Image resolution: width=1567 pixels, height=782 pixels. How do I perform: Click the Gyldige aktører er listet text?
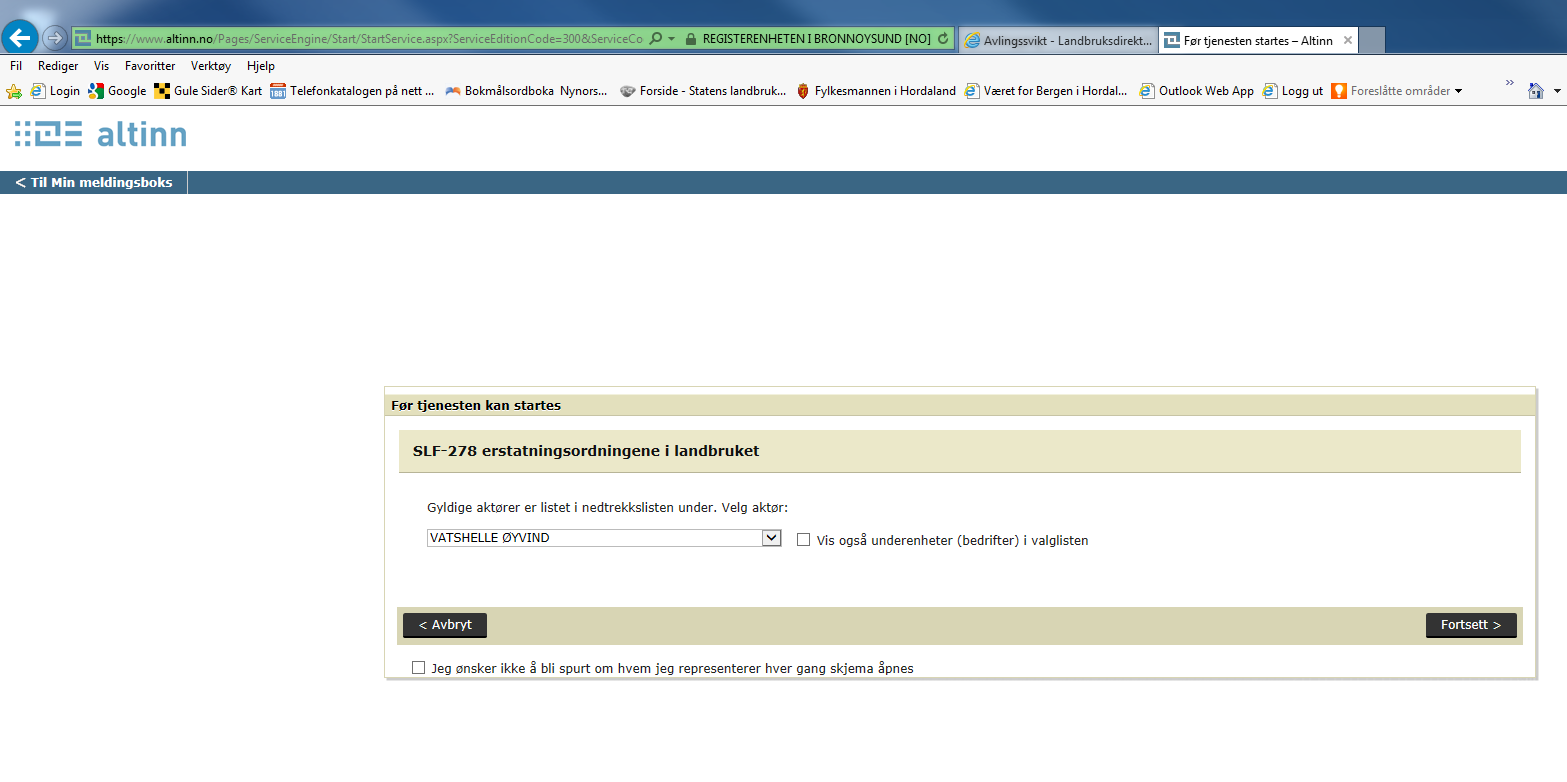tap(607, 508)
